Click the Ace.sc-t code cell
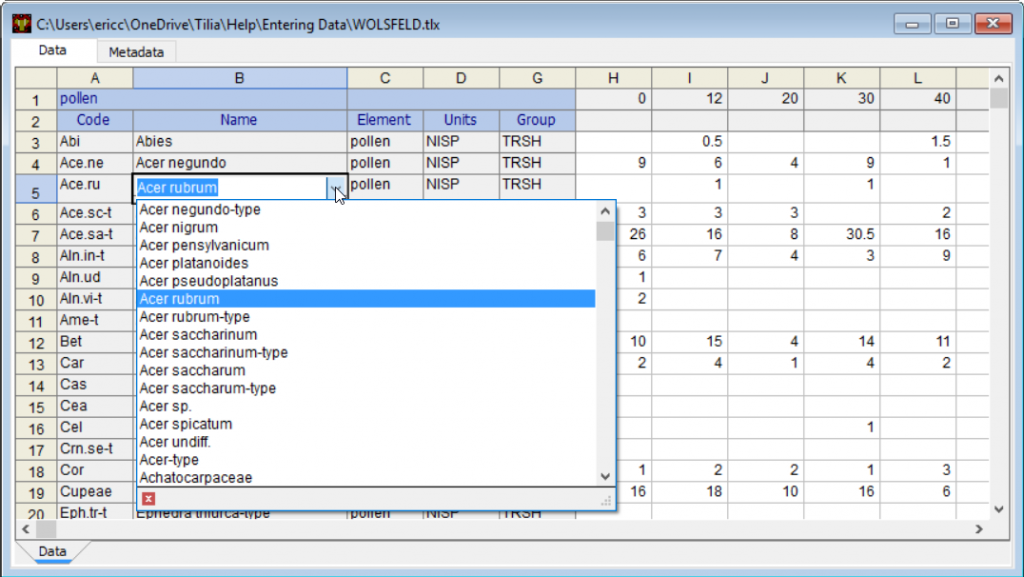Viewport: 1024px width, 577px height. pos(95,213)
